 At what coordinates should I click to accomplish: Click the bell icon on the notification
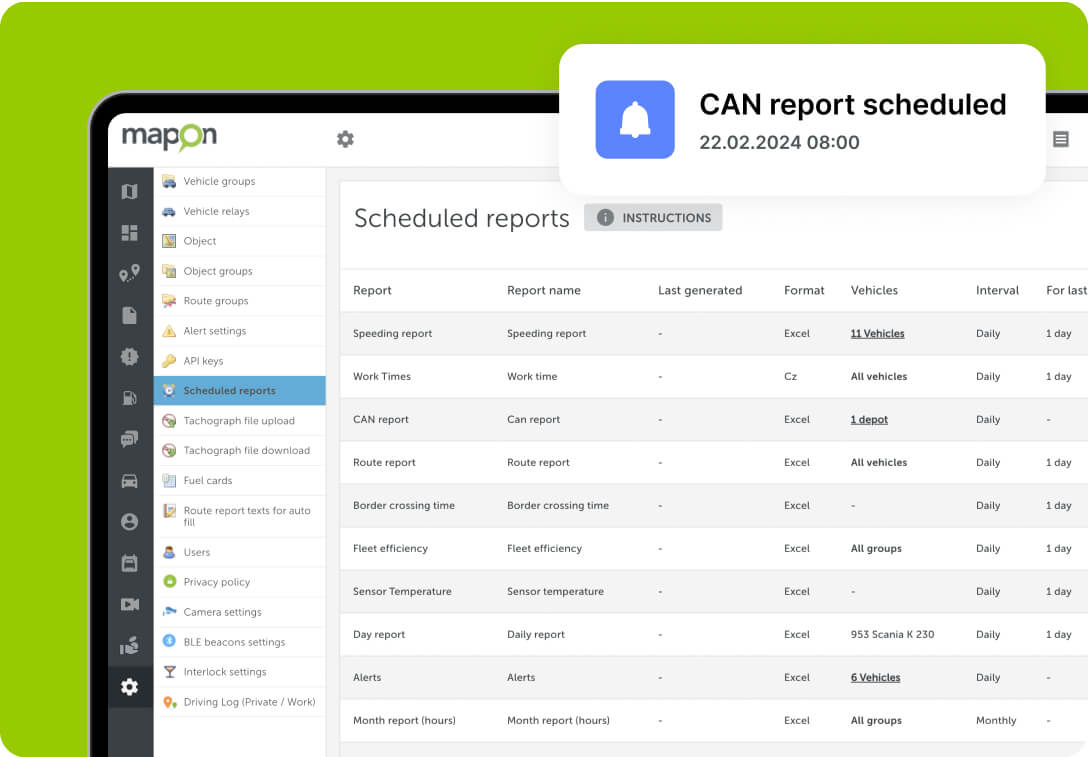[635, 120]
